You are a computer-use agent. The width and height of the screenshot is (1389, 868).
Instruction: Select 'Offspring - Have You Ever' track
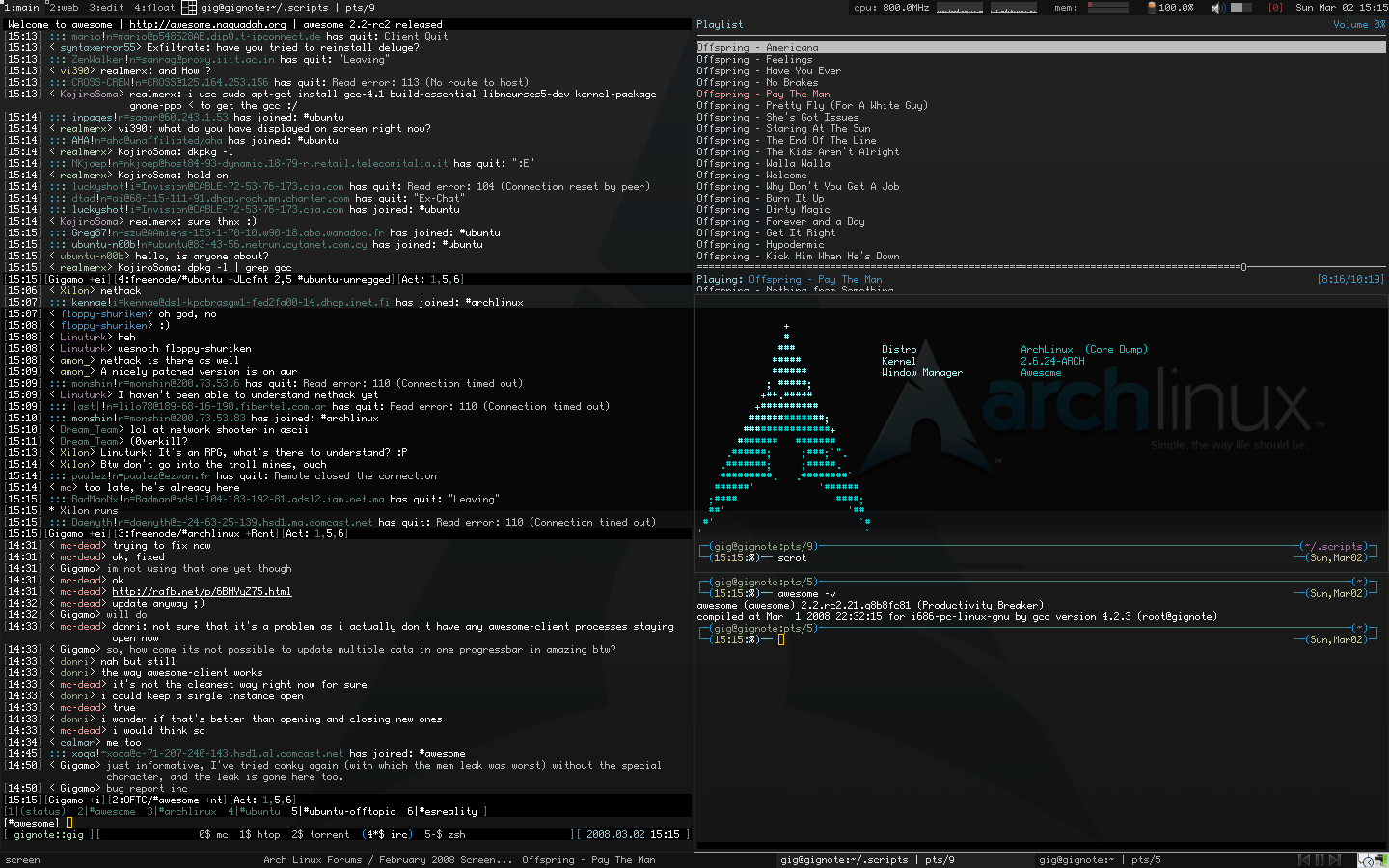click(x=769, y=70)
